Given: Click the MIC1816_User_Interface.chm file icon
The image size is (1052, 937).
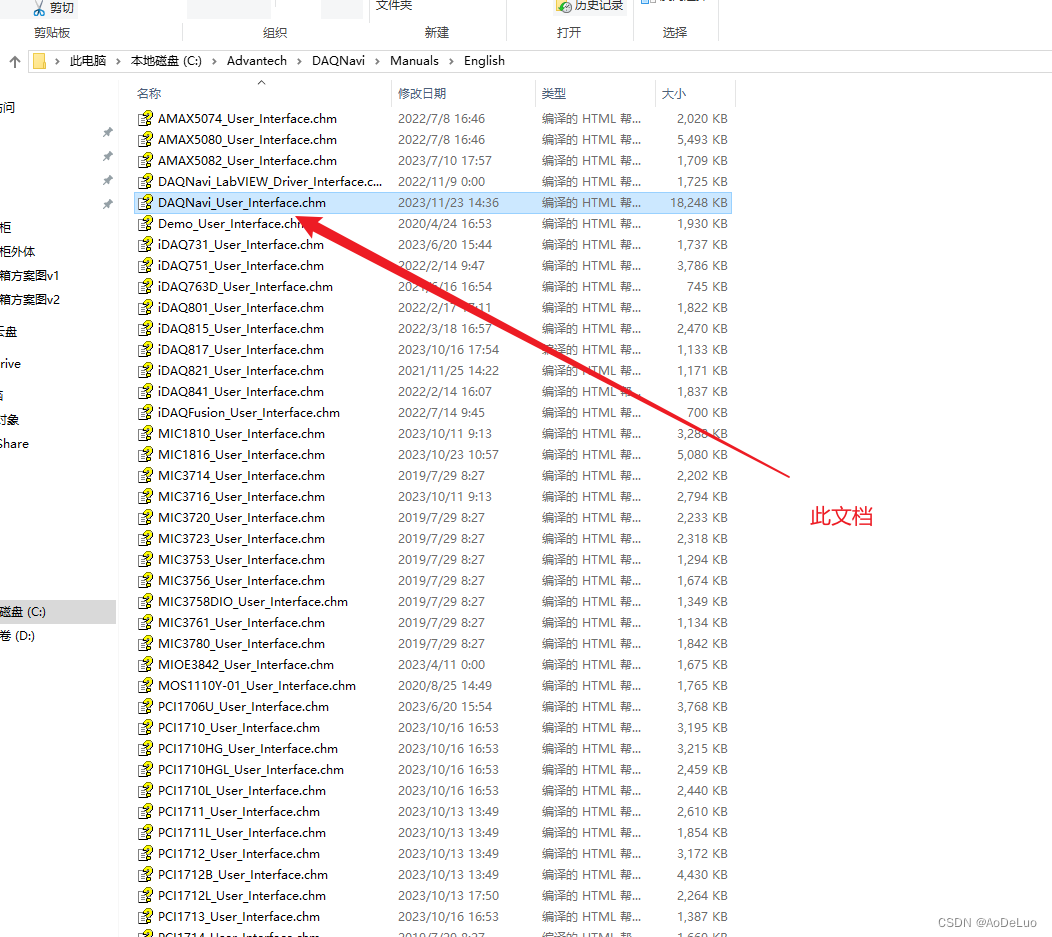Looking at the screenshot, I should point(146,455).
